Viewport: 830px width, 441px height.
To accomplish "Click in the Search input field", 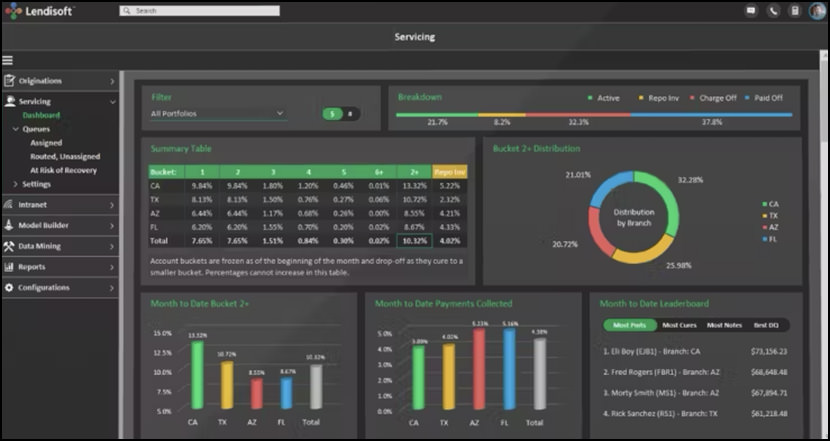I will point(200,11).
